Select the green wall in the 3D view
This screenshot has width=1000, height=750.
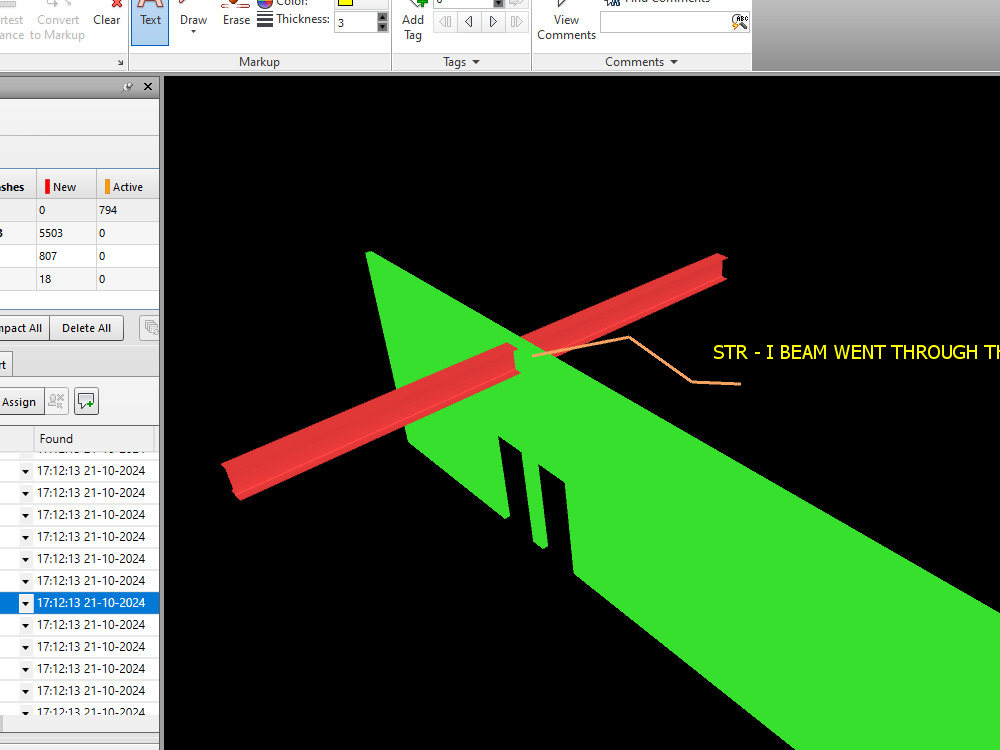click(x=733, y=542)
